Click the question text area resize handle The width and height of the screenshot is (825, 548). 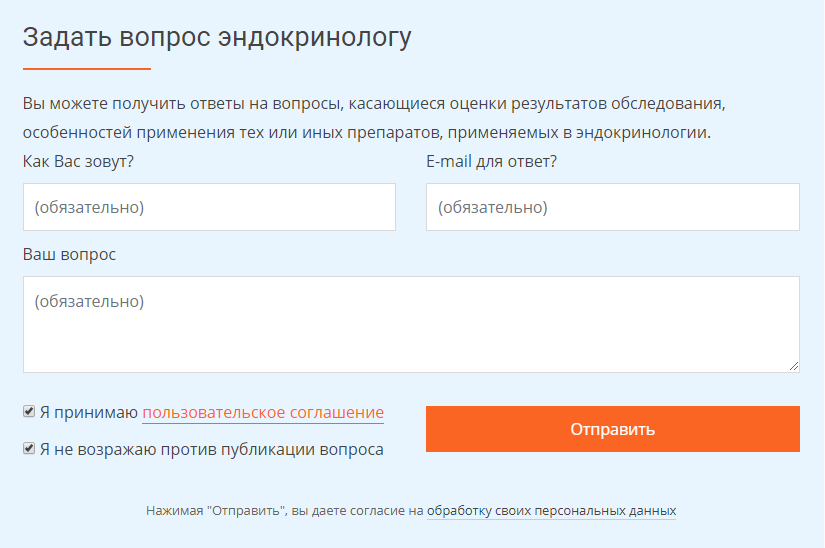(x=794, y=367)
